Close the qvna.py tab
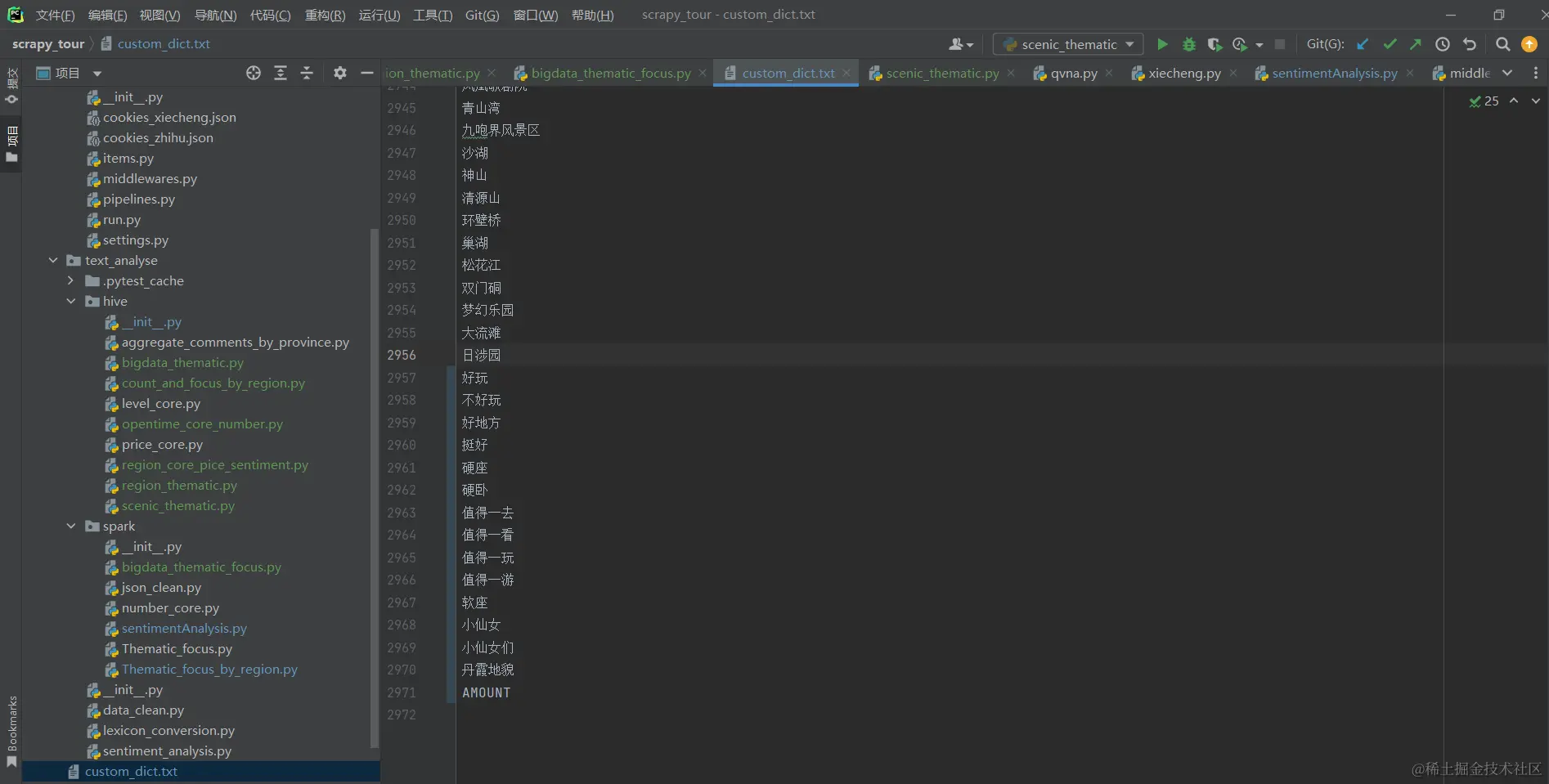This screenshot has height=784, width=1549. pos(1109,73)
